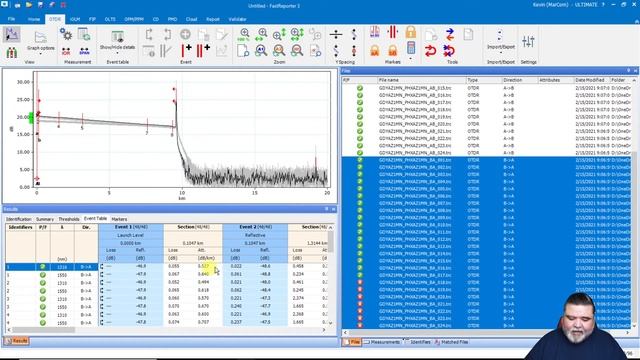
Task: Click the zoom 100% icon
Action: (244, 34)
